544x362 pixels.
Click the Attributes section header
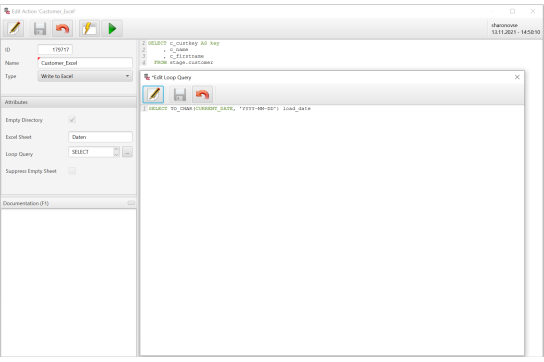[x=69, y=102]
